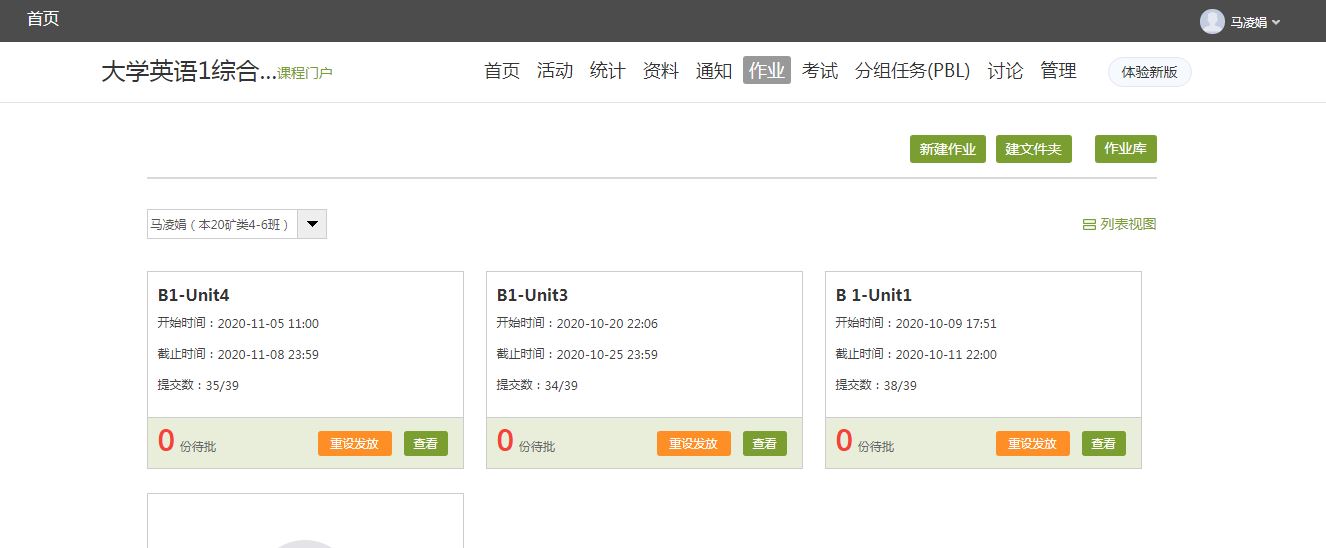The height and width of the screenshot is (548, 1326).
Task: Click 查看 on the B1-Unit3 card
Action: click(765, 443)
